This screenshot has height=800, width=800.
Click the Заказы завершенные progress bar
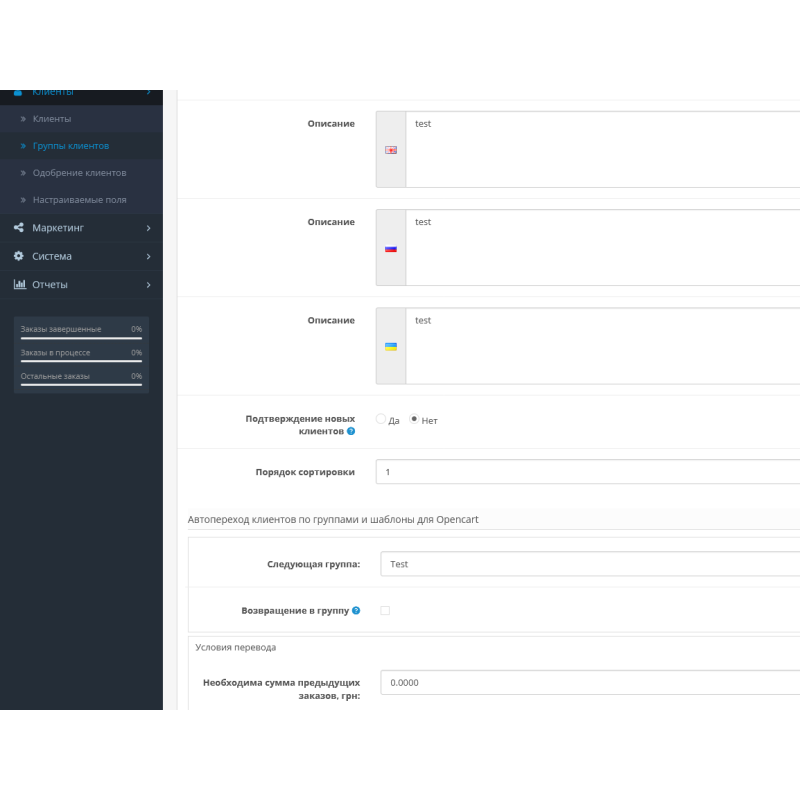[x=81, y=338]
